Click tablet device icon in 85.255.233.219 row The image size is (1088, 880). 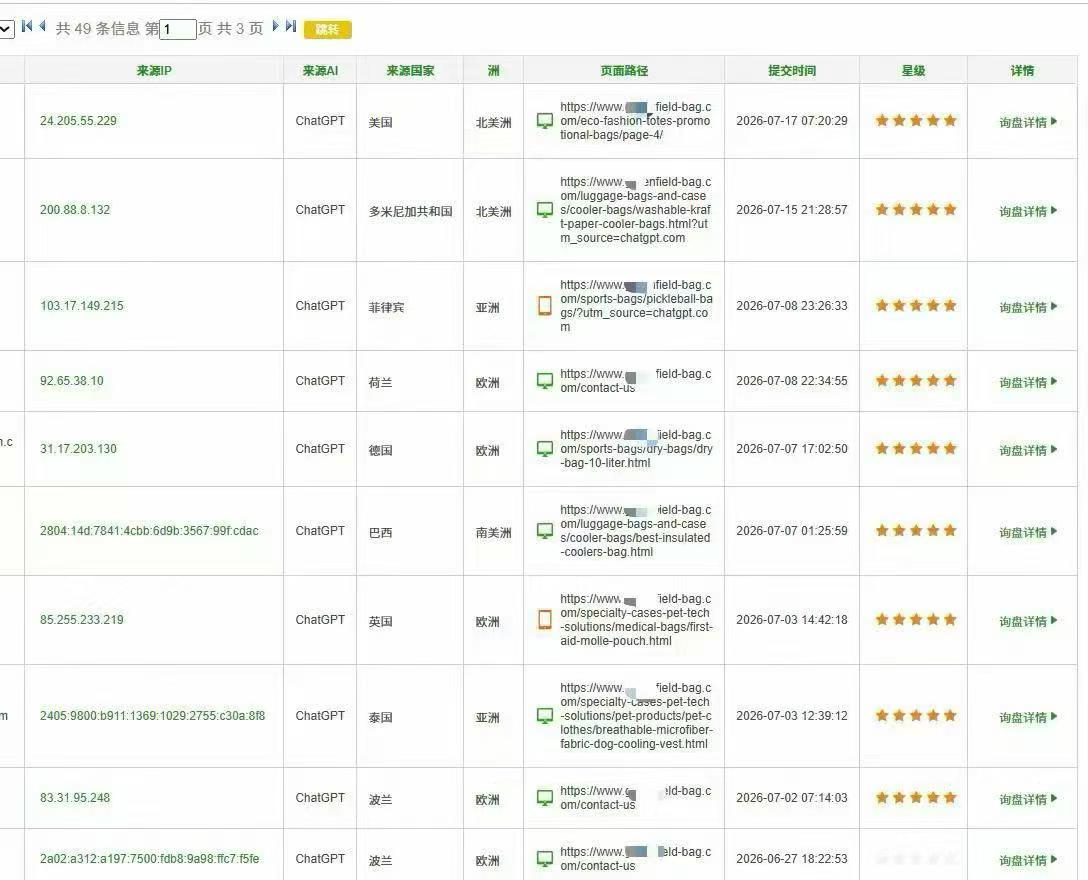[x=545, y=619]
